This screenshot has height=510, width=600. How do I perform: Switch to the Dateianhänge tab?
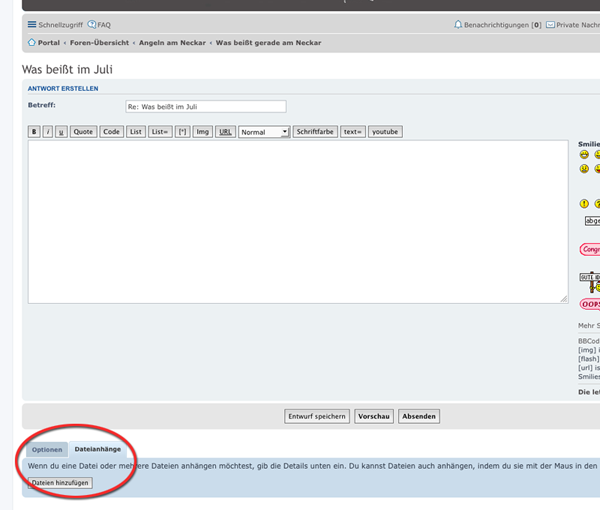pyautogui.click(x=98, y=449)
